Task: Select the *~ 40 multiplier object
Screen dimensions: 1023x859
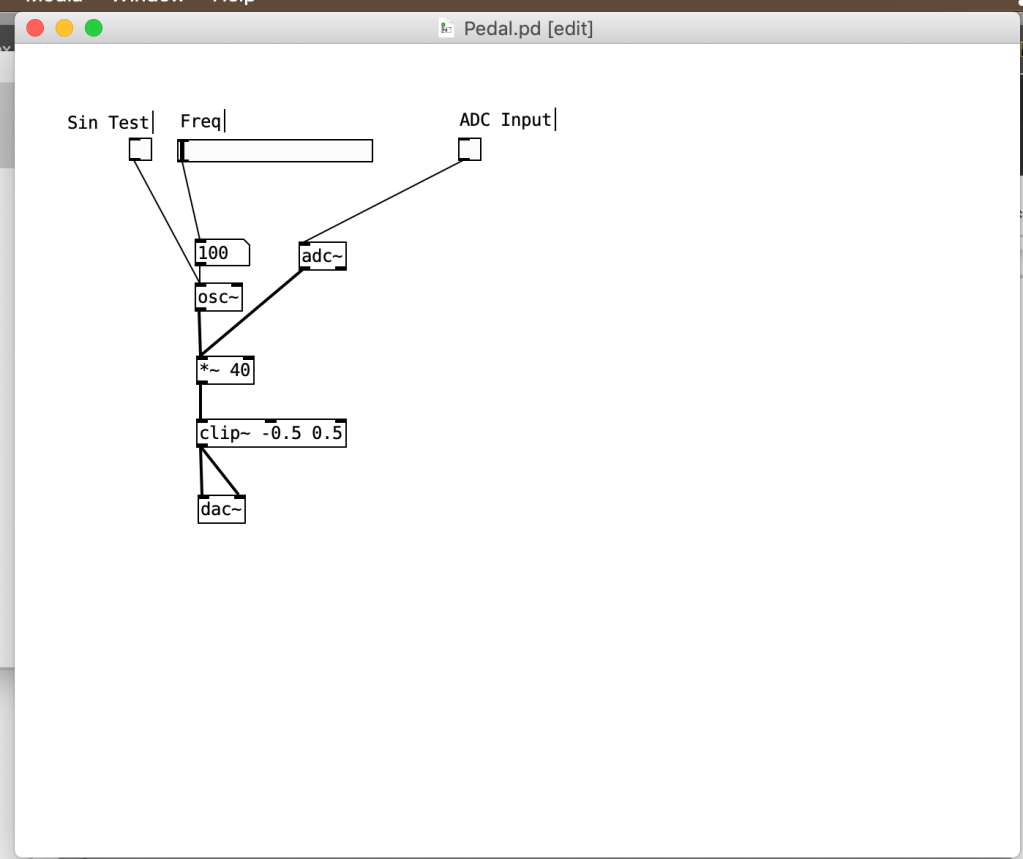Action: (x=225, y=371)
